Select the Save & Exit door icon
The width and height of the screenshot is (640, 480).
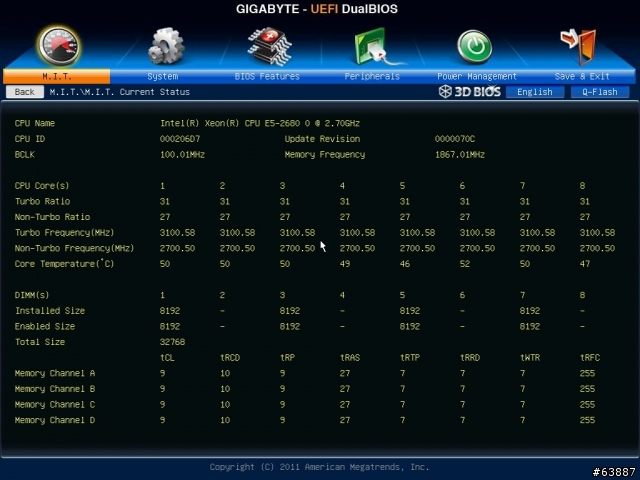pyautogui.click(x=578, y=46)
